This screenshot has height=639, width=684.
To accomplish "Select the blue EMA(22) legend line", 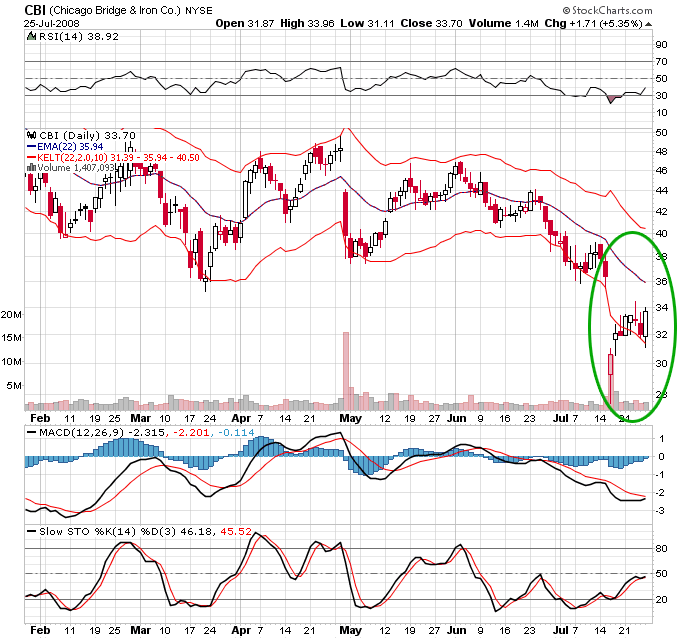I will pyautogui.click(x=31, y=147).
